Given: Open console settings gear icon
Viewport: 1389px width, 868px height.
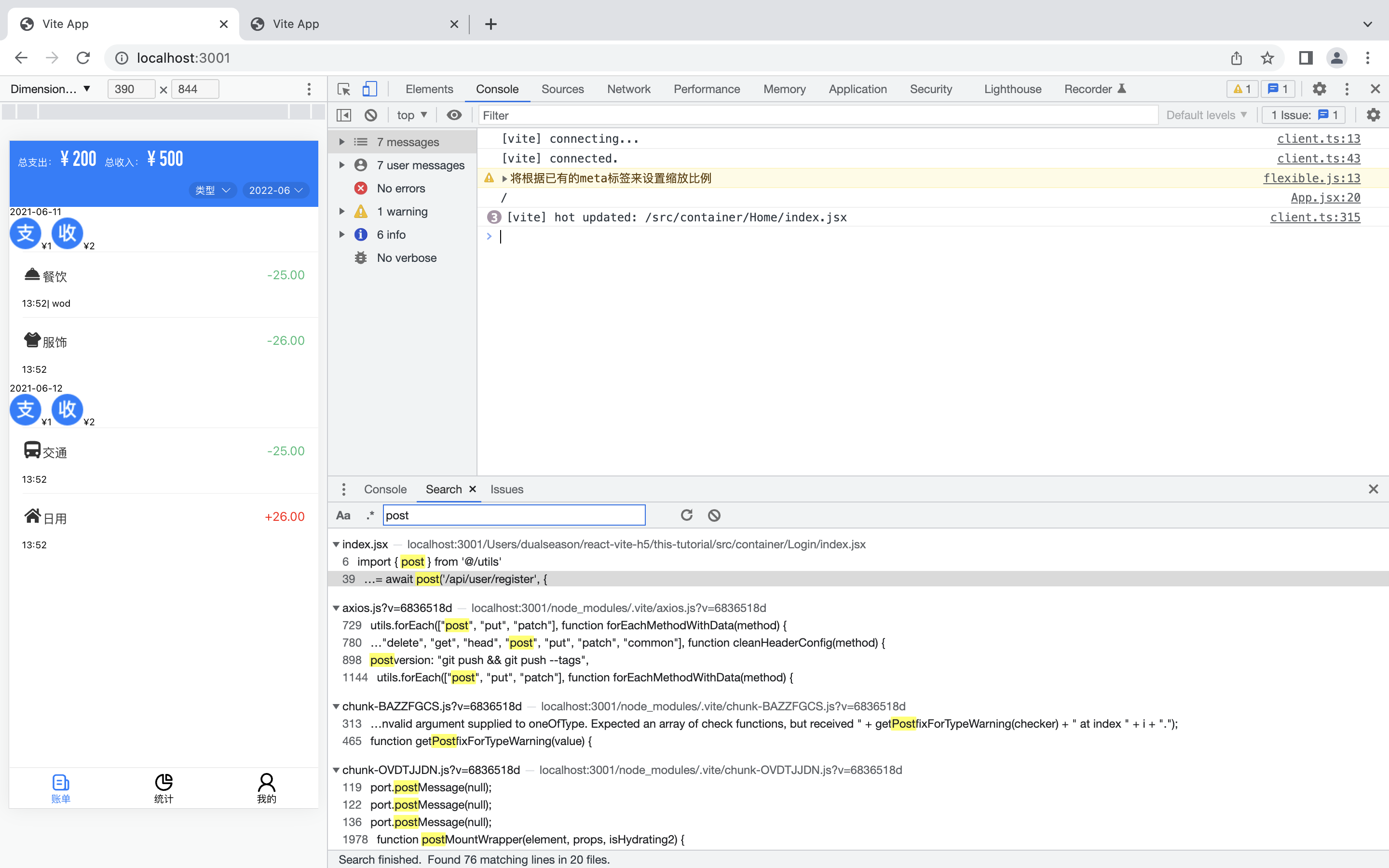Looking at the screenshot, I should (1373, 115).
